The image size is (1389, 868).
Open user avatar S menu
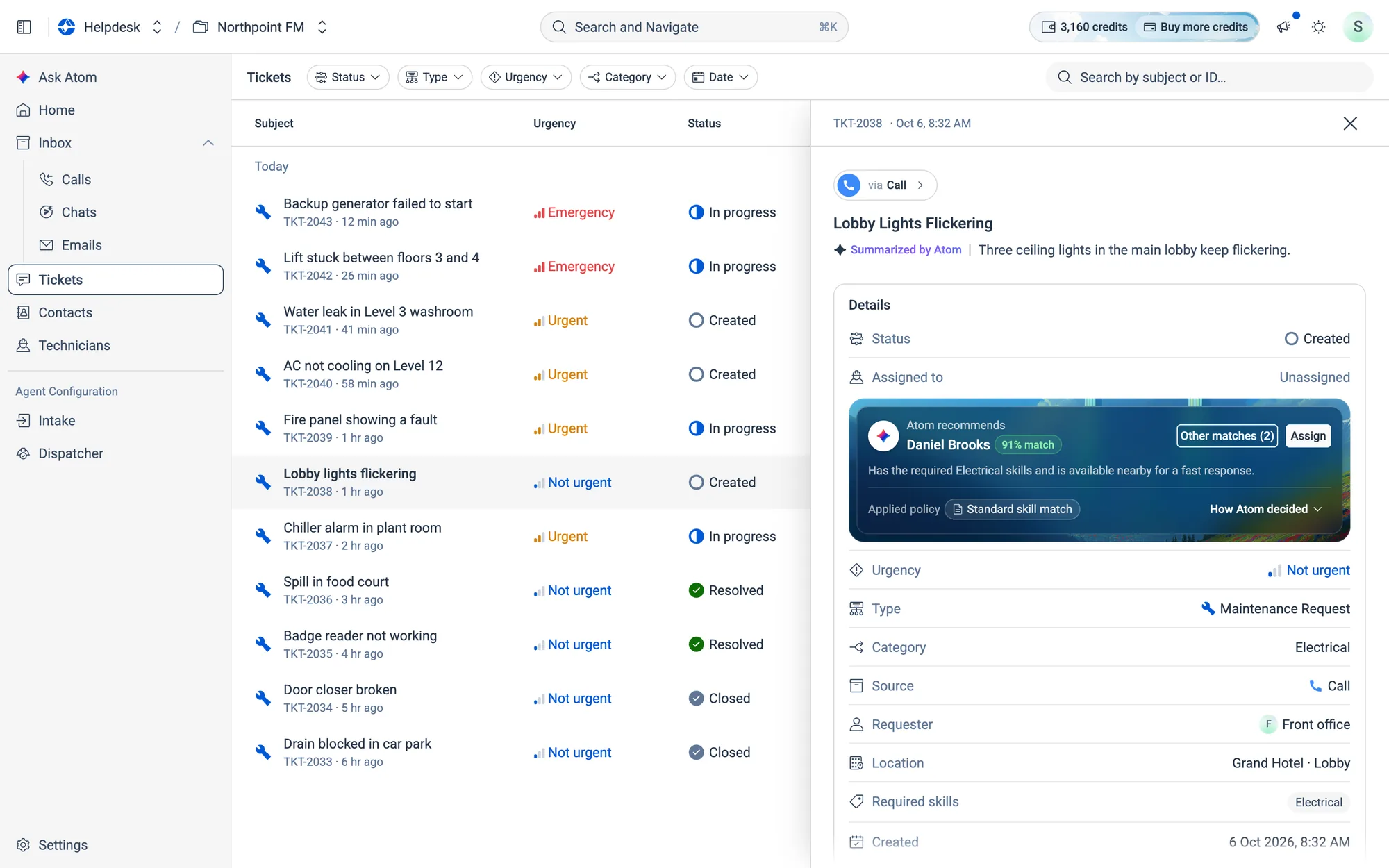pos(1357,27)
